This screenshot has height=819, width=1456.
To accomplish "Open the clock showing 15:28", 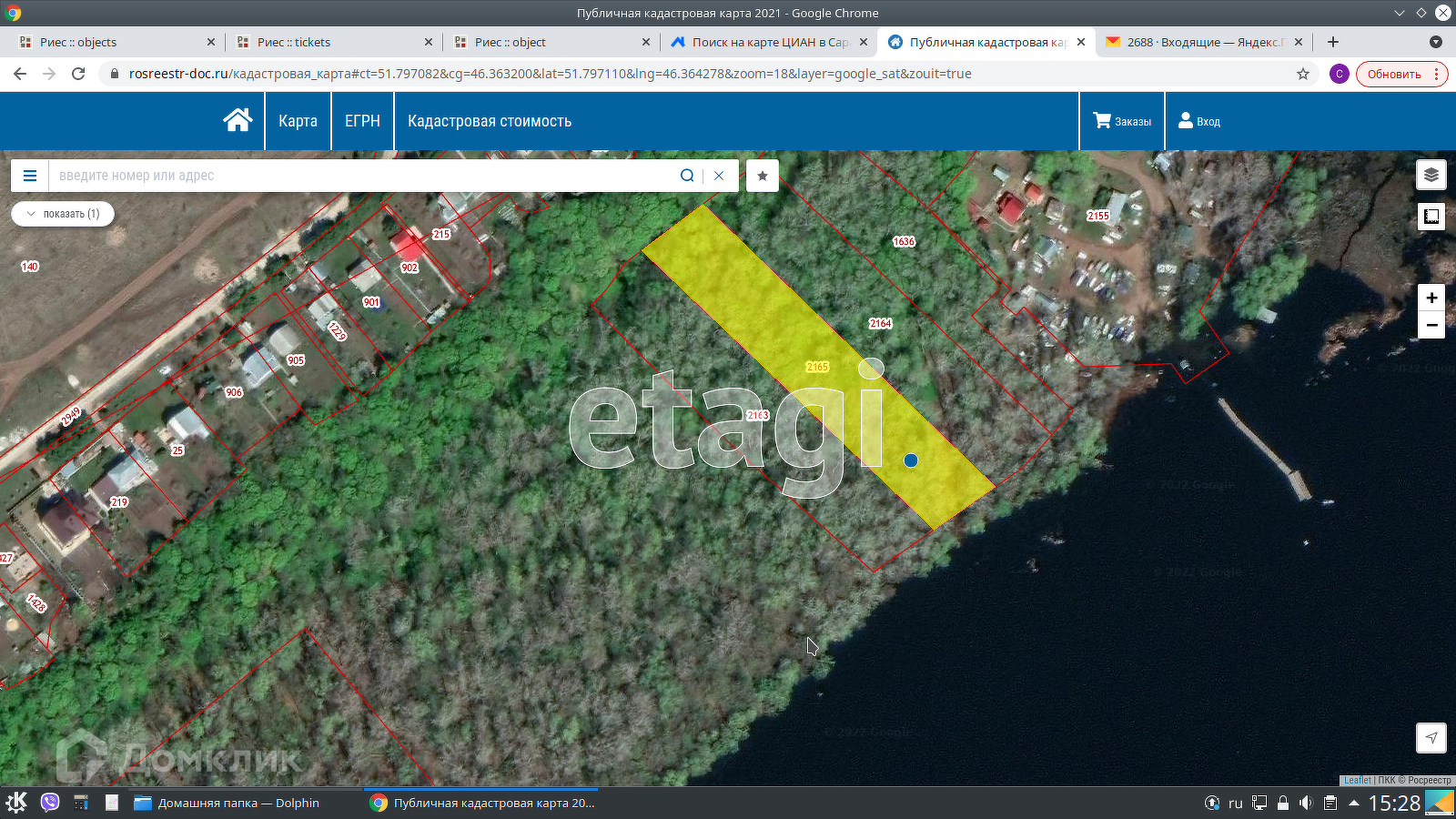I will (x=1394, y=803).
